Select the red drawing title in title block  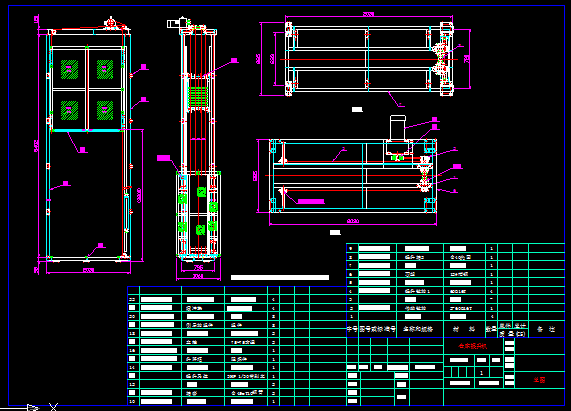[473, 346]
